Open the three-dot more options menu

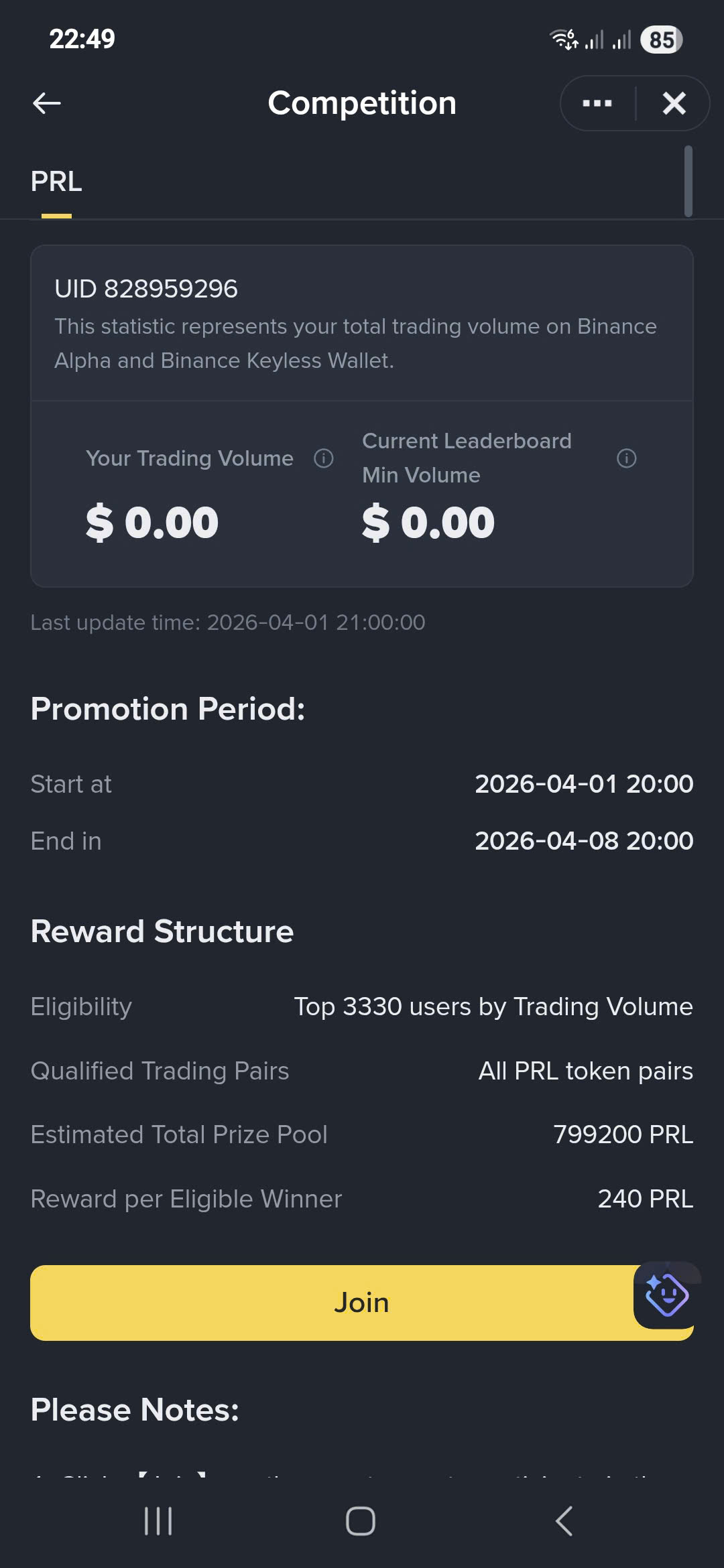pos(597,103)
